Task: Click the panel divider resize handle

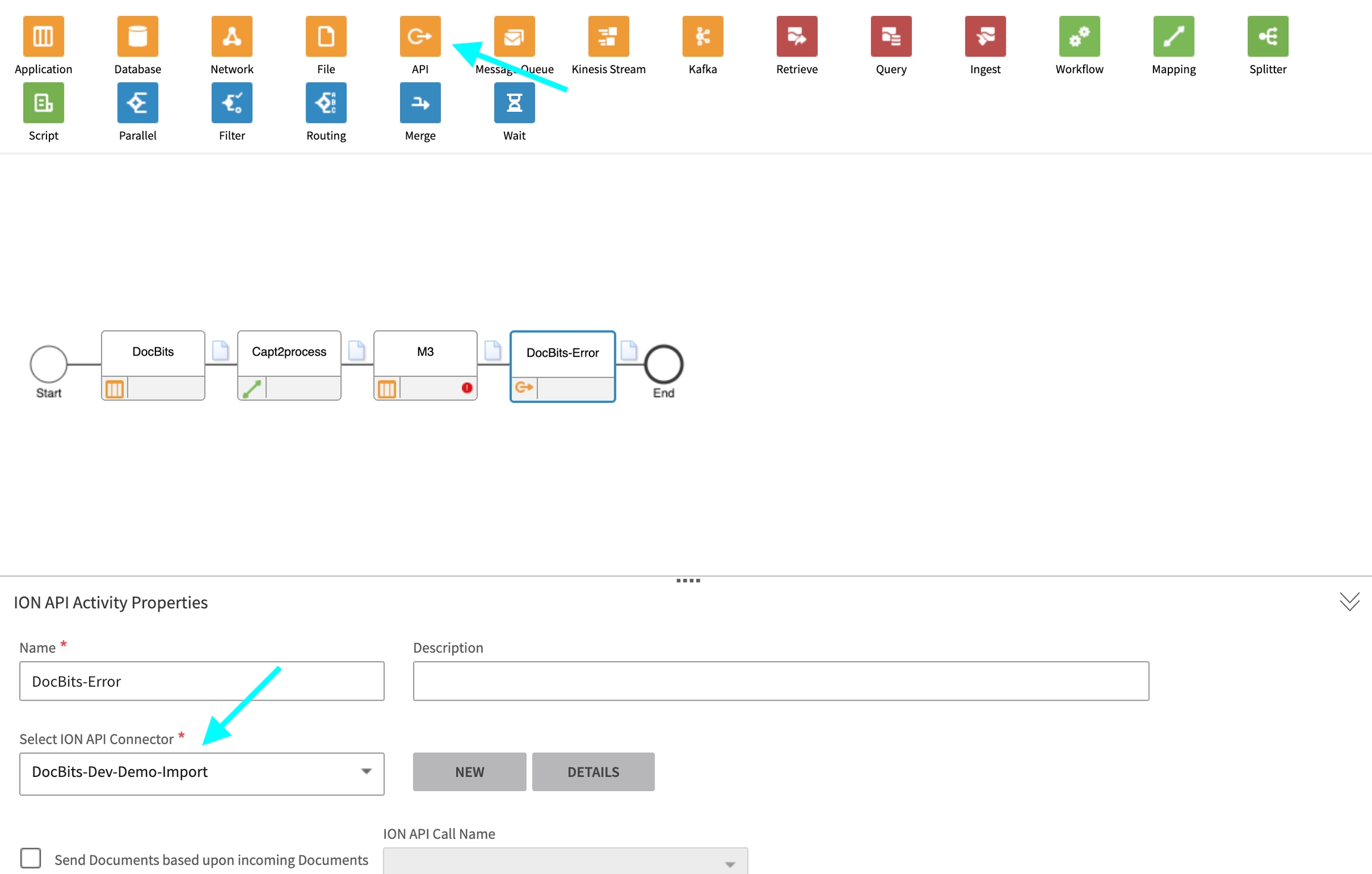Action: tap(688, 580)
